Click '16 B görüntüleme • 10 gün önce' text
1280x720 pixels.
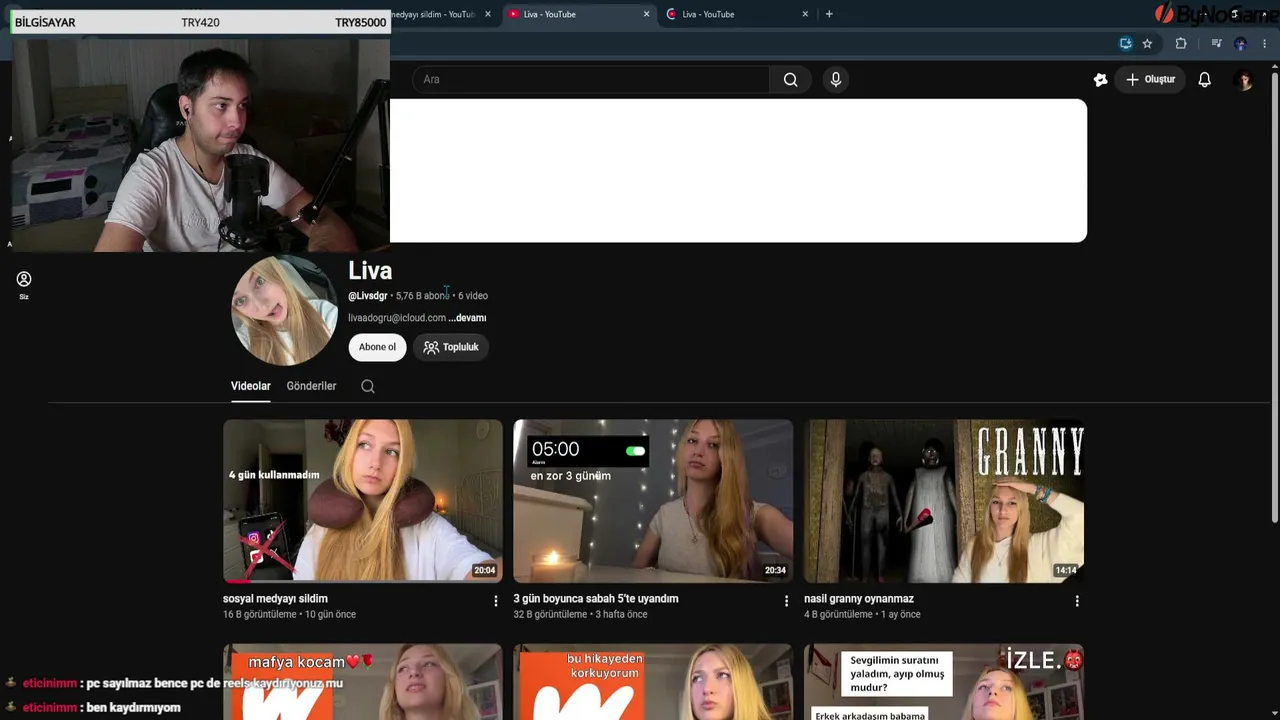[289, 614]
